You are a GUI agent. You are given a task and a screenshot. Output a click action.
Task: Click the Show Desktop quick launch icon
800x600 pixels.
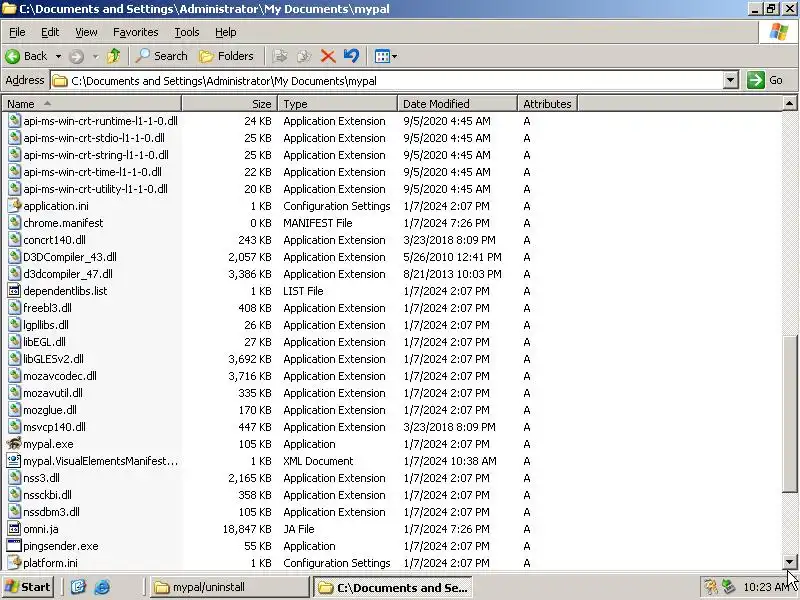(78, 587)
